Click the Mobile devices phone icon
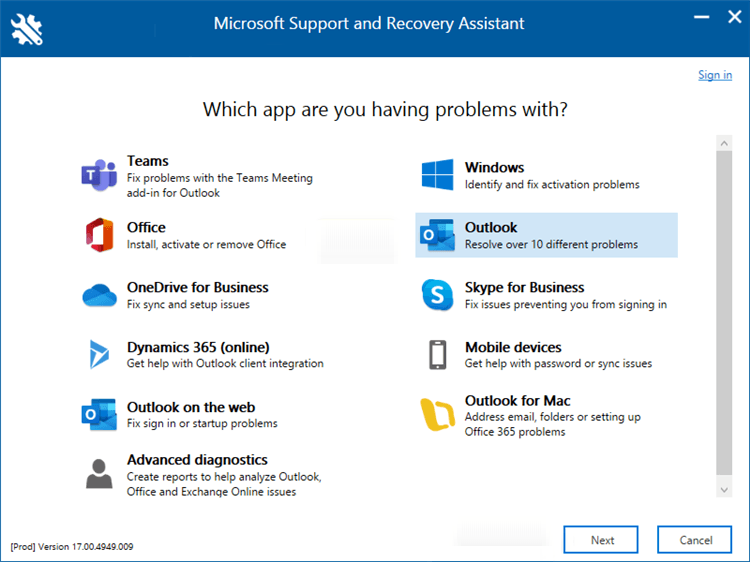 tap(438, 354)
